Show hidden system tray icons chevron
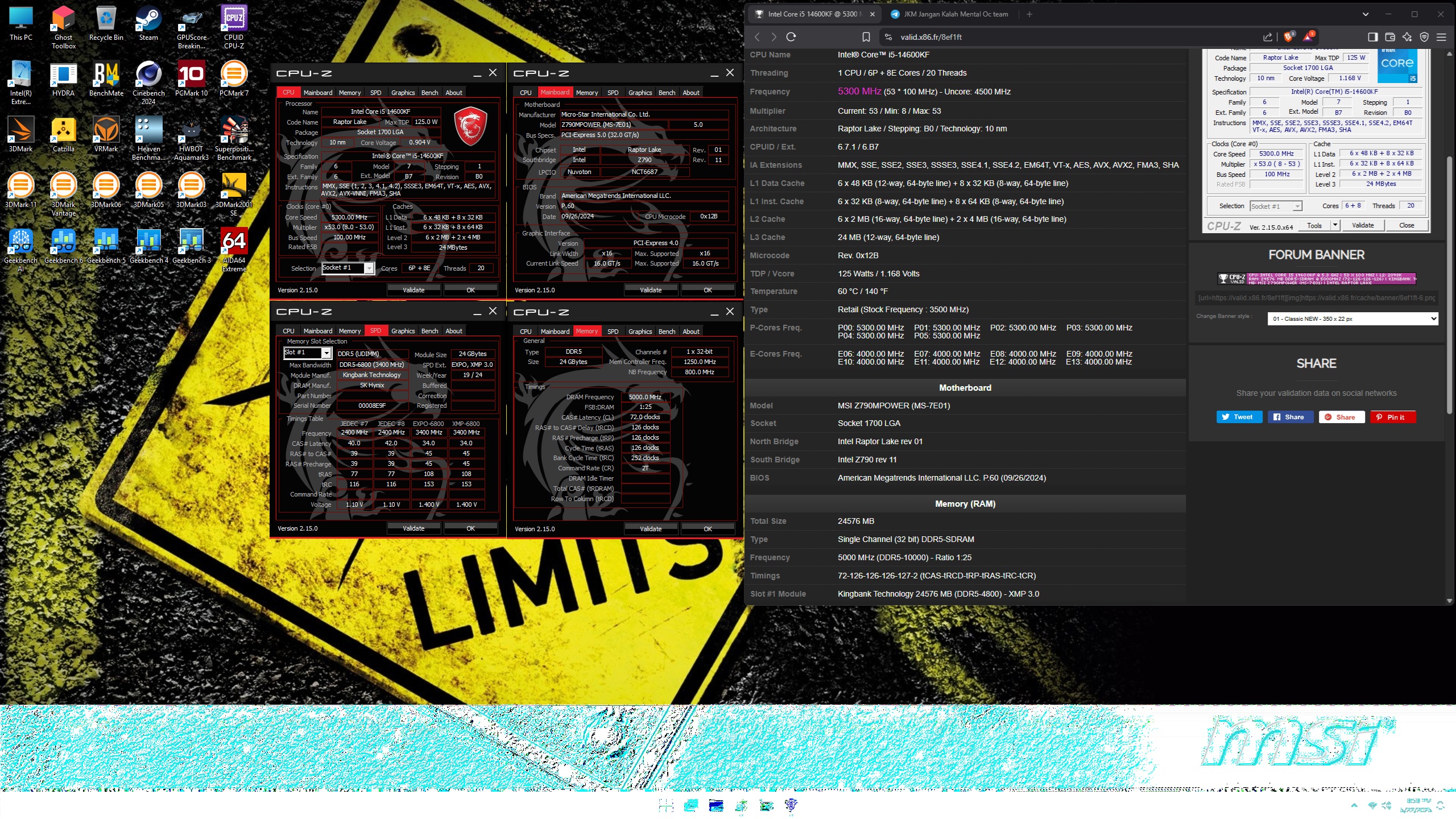 (1354, 805)
